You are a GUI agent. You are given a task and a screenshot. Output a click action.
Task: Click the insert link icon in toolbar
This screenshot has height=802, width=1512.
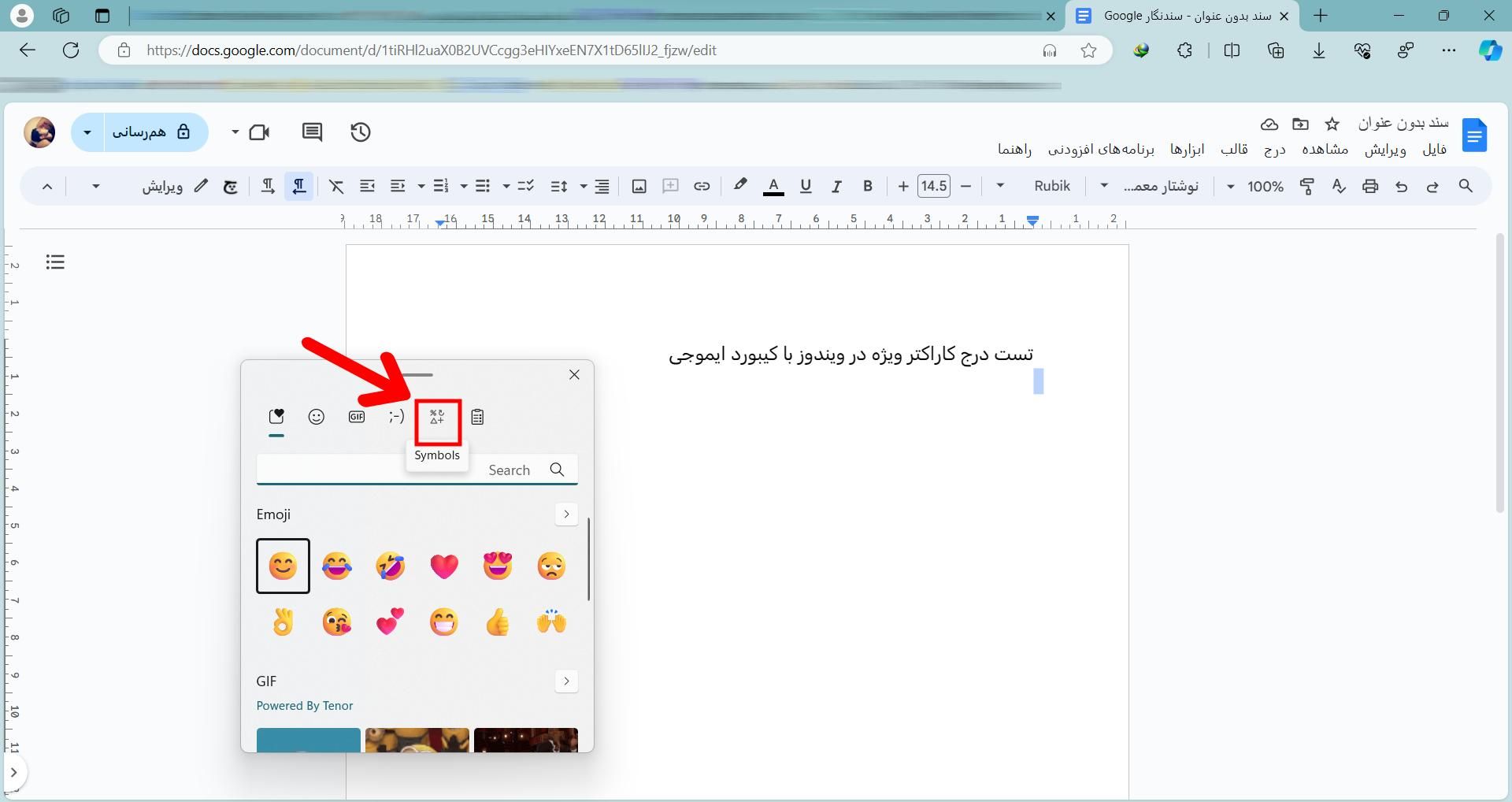pos(702,187)
